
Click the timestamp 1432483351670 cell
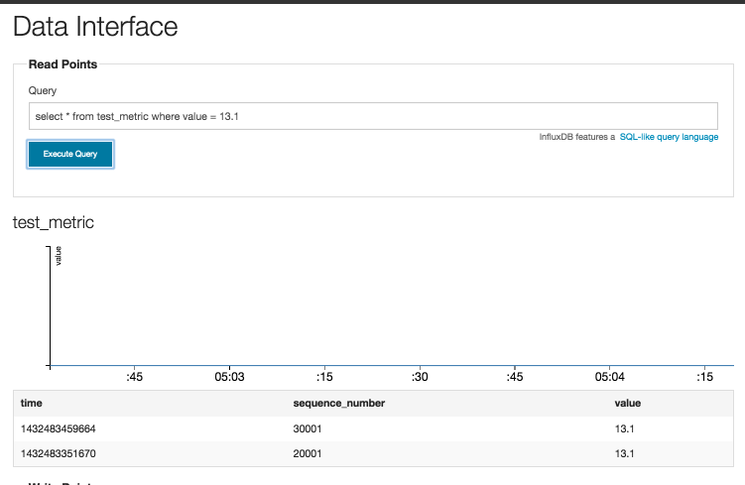tap(58, 454)
